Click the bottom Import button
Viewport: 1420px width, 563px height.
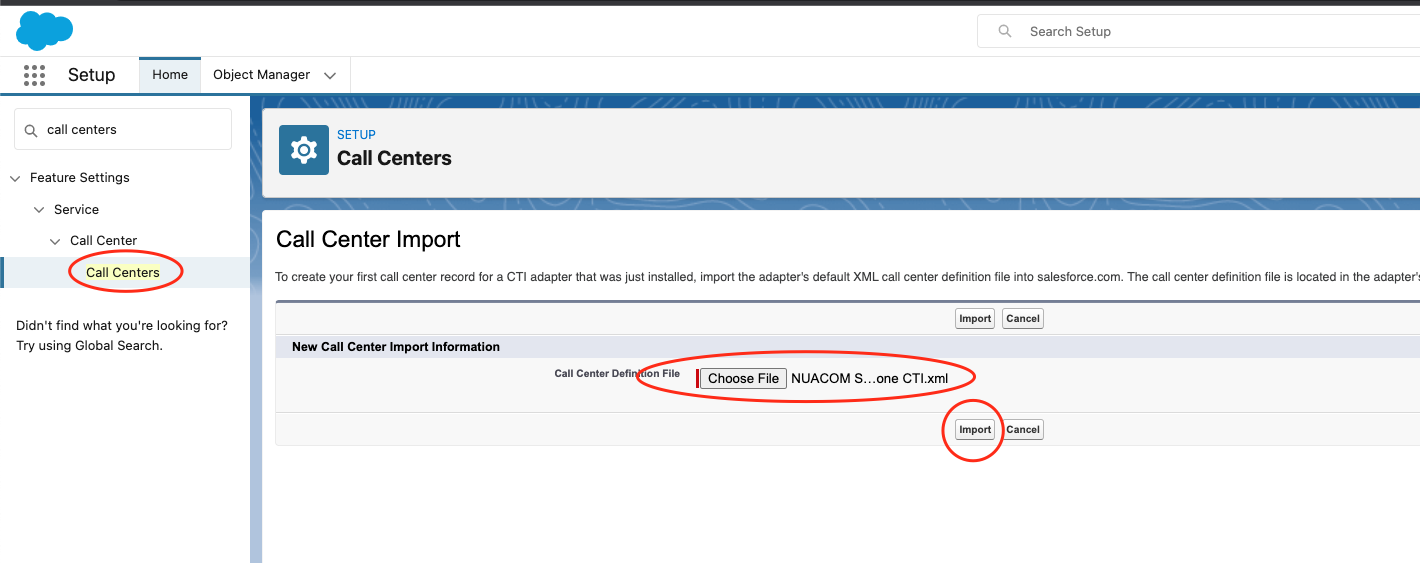(975, 430)
